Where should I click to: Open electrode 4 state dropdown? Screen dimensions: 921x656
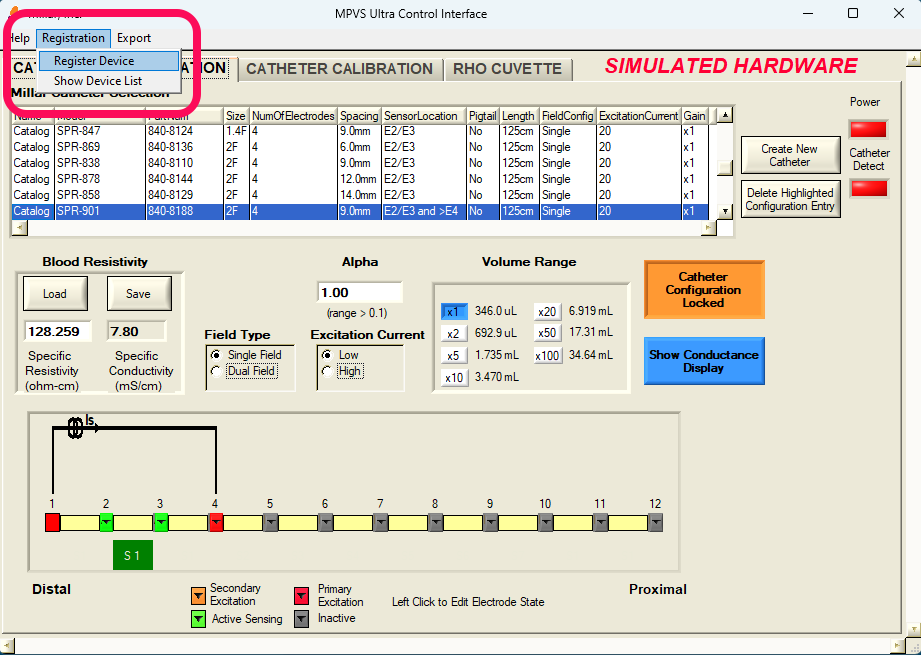coord(216,523)
